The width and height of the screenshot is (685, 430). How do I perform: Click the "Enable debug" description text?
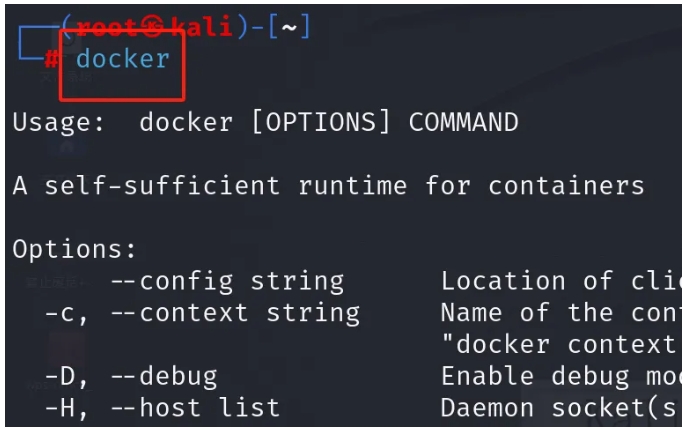535,376
